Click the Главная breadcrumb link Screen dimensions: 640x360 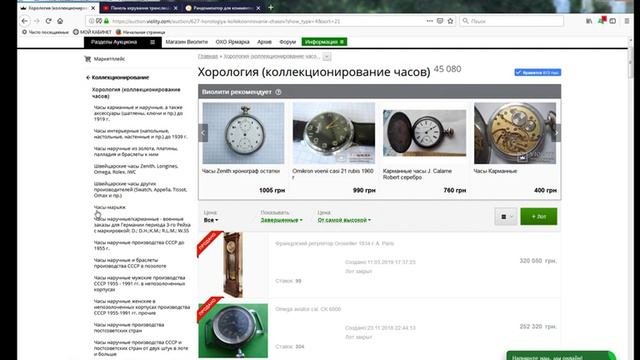pos(208,56)
